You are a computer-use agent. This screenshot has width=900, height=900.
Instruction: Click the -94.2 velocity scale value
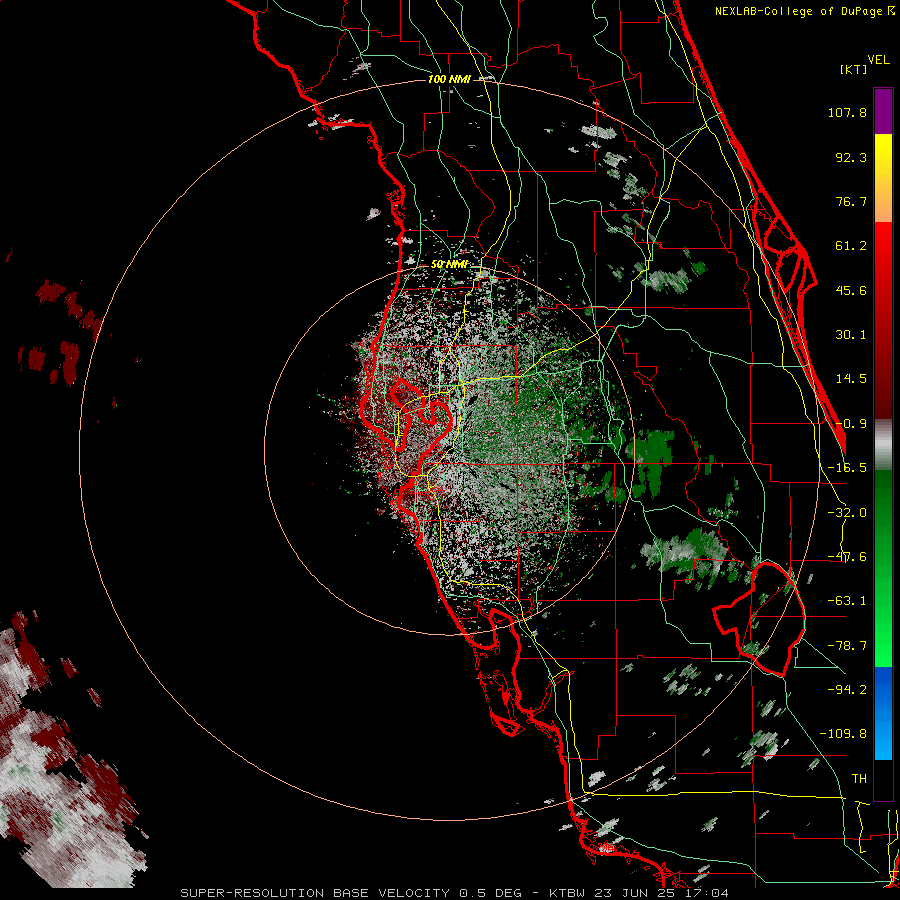click(847, 689)
